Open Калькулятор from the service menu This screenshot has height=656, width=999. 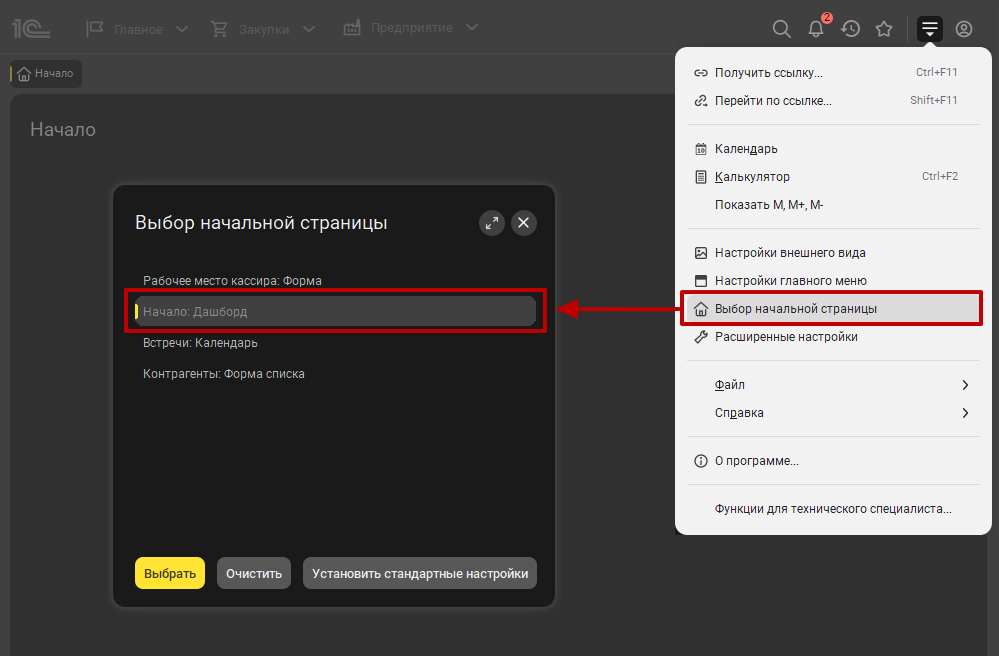click(833, 177)
